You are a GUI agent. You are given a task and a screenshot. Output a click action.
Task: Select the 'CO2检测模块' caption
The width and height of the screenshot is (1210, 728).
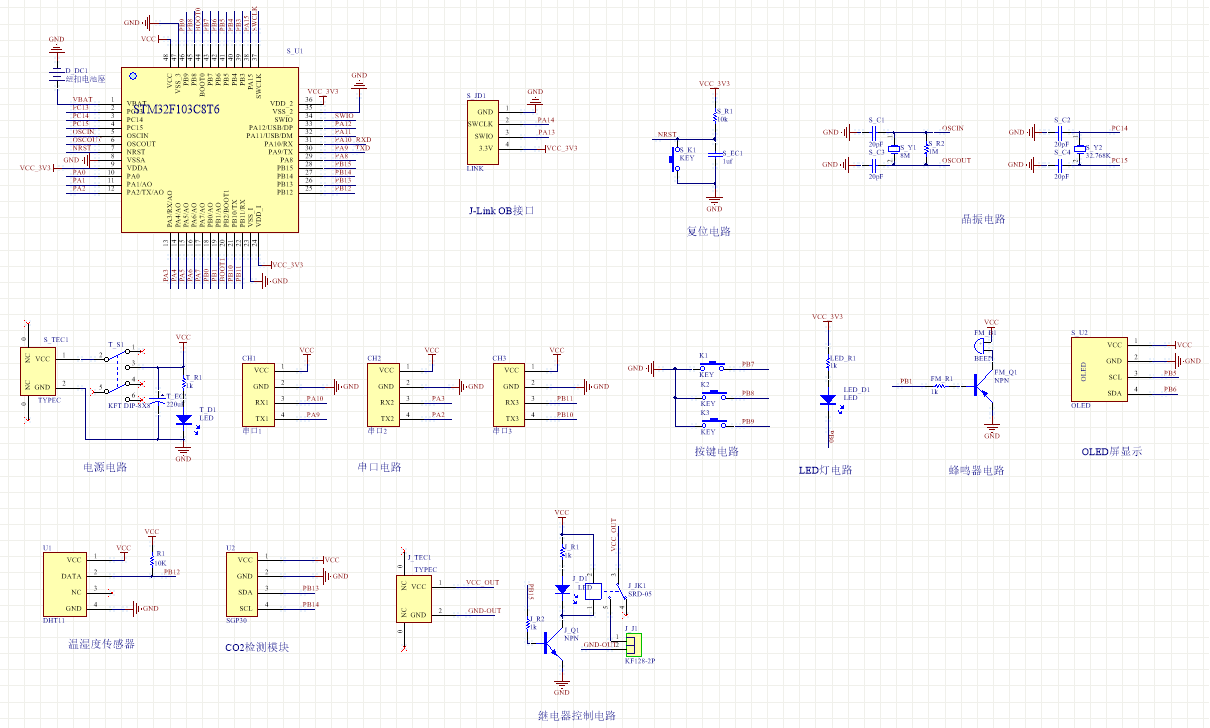click(x=257, y=647)
